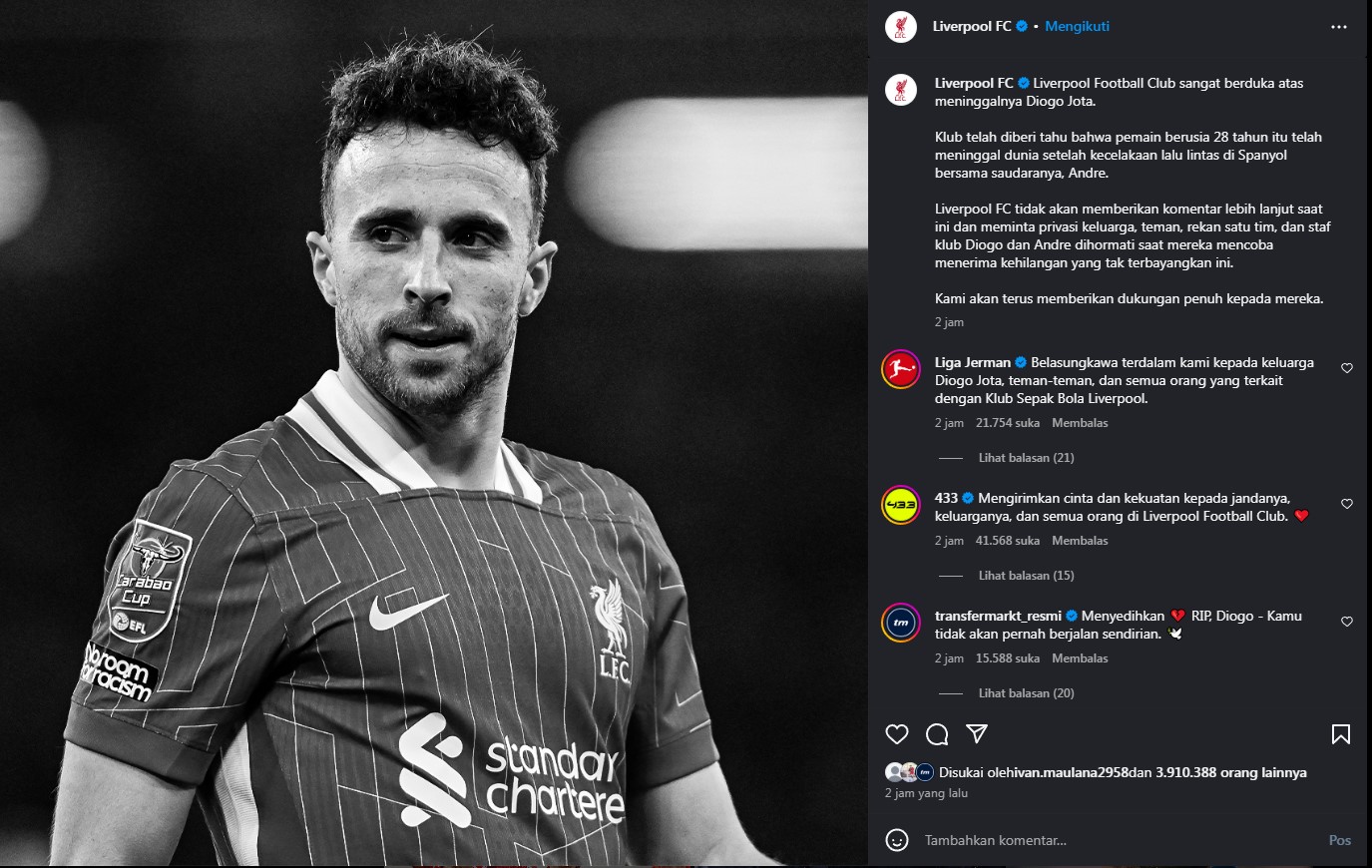Open the three-dot more options menu
Viewport: 1372px width, 868px height.
click(x=1338, y=27)
